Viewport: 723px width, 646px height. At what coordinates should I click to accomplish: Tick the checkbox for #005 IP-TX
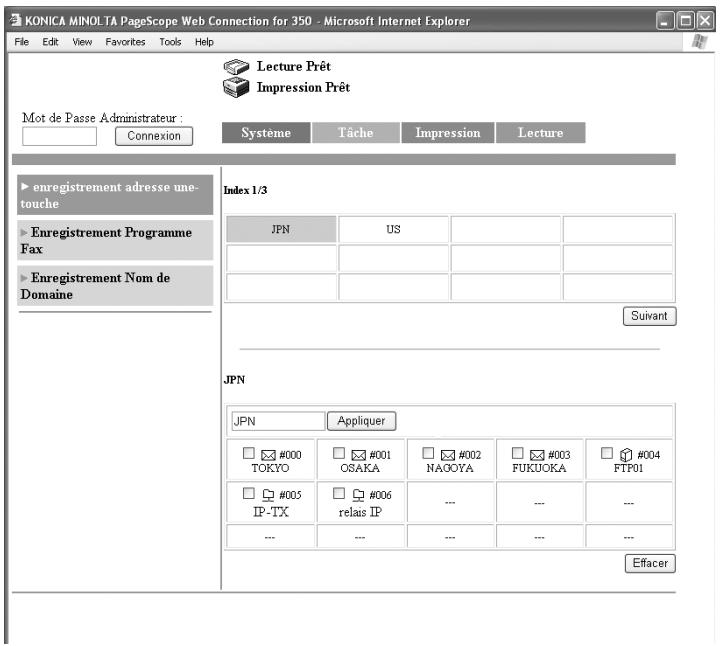249,493
